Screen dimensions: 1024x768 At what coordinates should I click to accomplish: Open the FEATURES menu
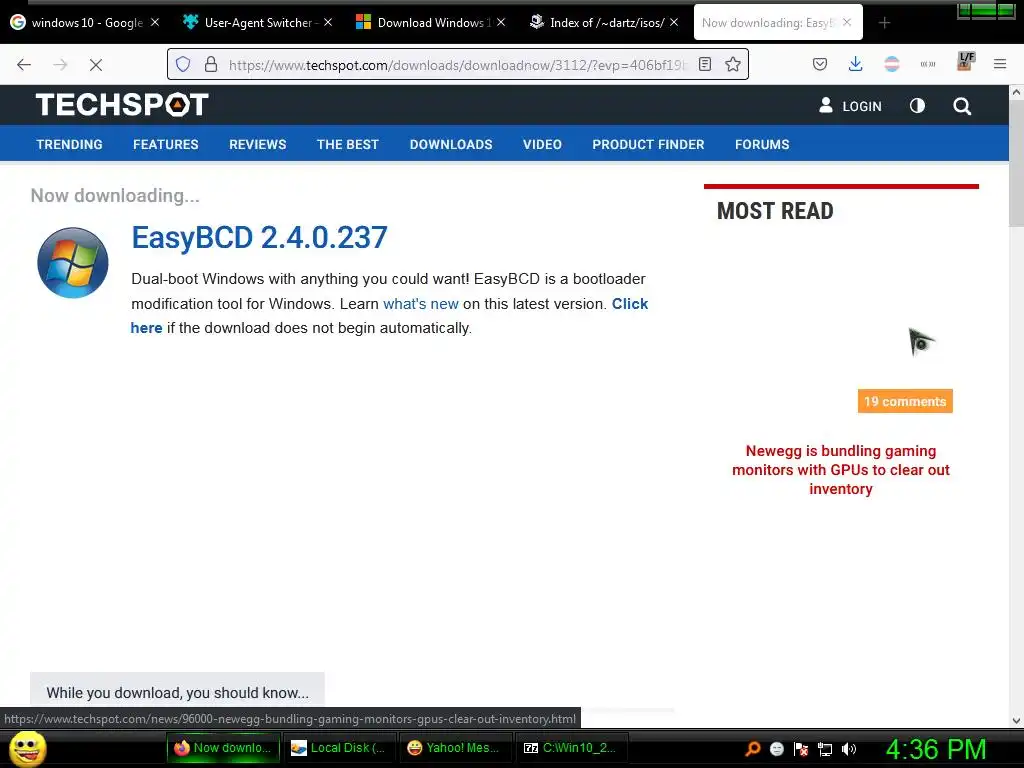coord(166,144)
